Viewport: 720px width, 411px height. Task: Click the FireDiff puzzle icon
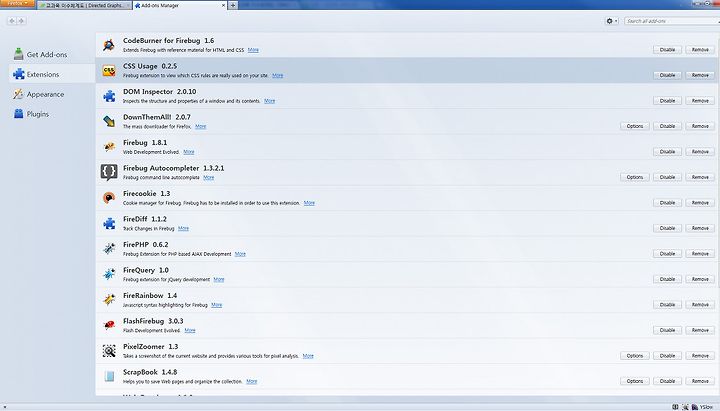pos(109,223)
